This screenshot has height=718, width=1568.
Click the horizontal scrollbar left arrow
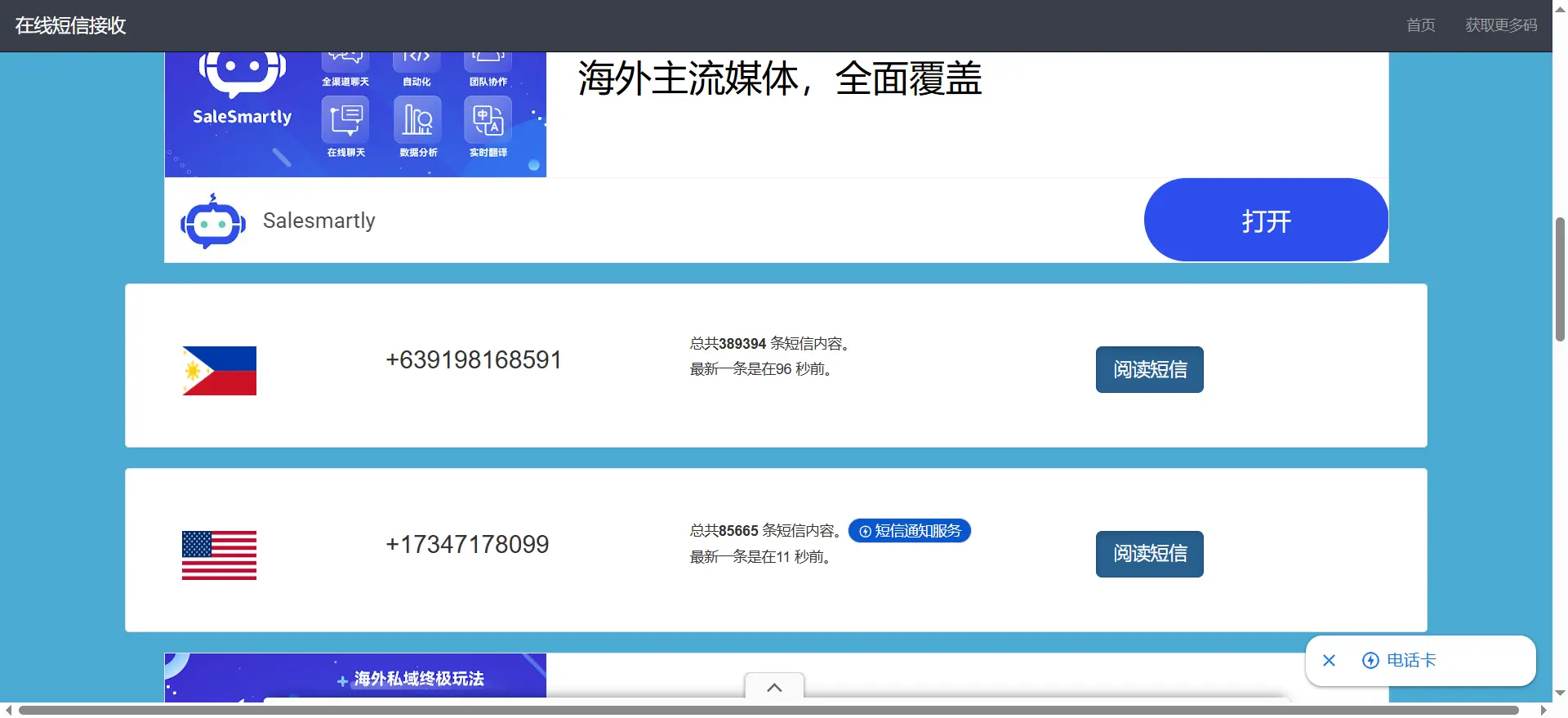pyautogui.click(x=8, y=710)
